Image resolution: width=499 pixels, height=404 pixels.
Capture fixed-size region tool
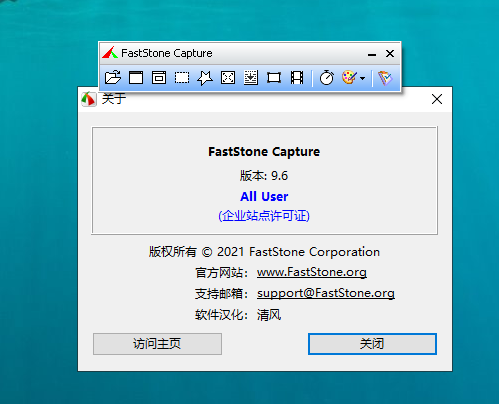274,78
